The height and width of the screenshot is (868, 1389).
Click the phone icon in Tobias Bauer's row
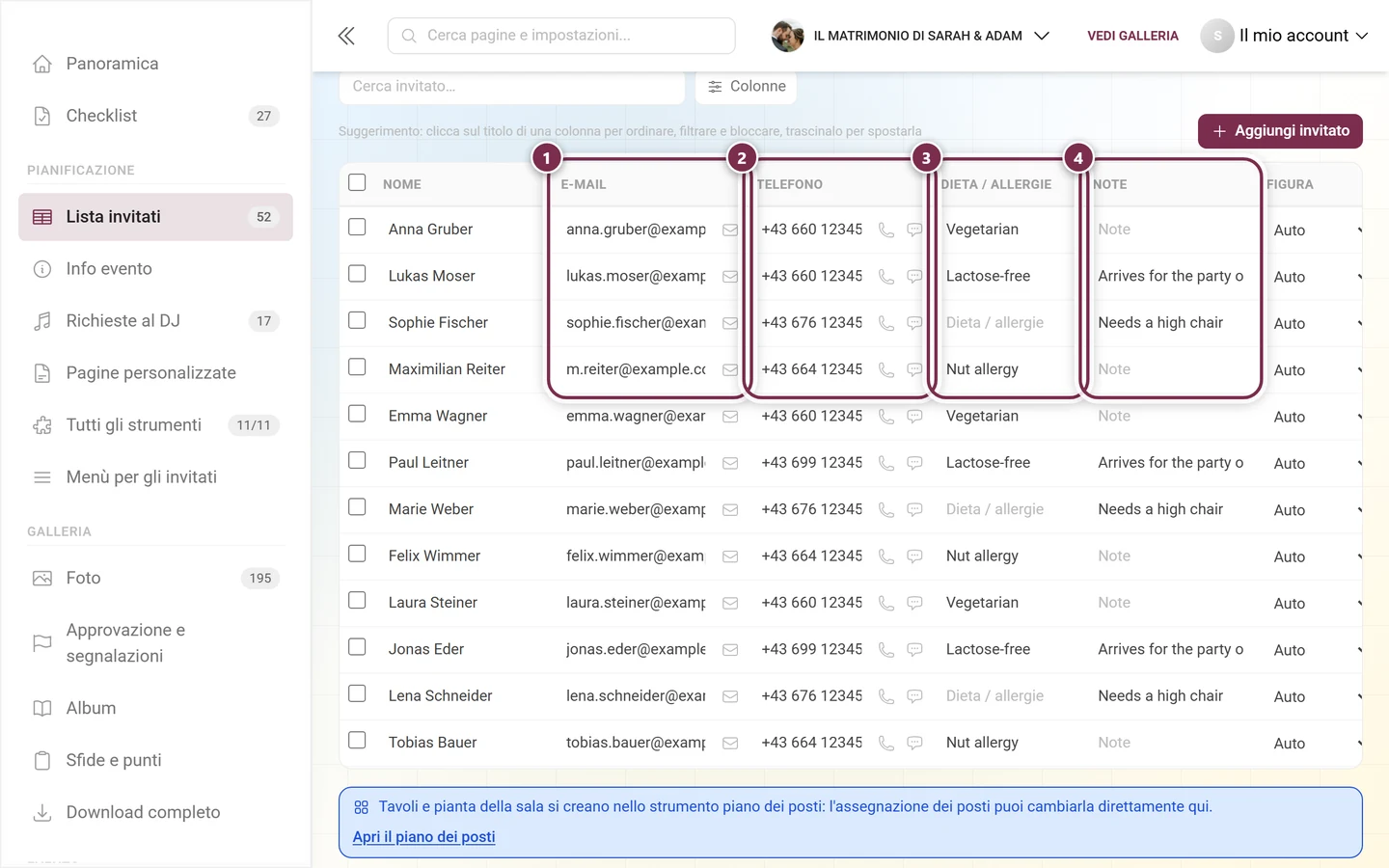885,743
